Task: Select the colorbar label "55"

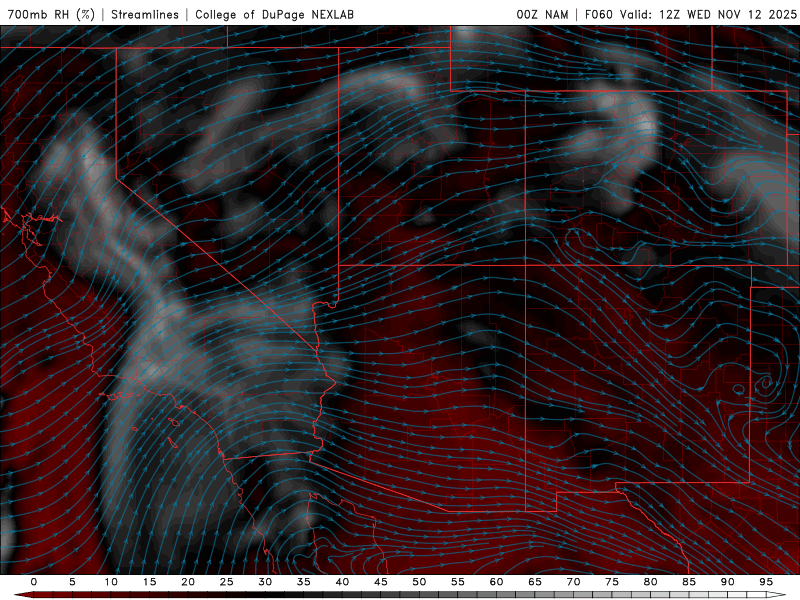Action: coord(458,582)
